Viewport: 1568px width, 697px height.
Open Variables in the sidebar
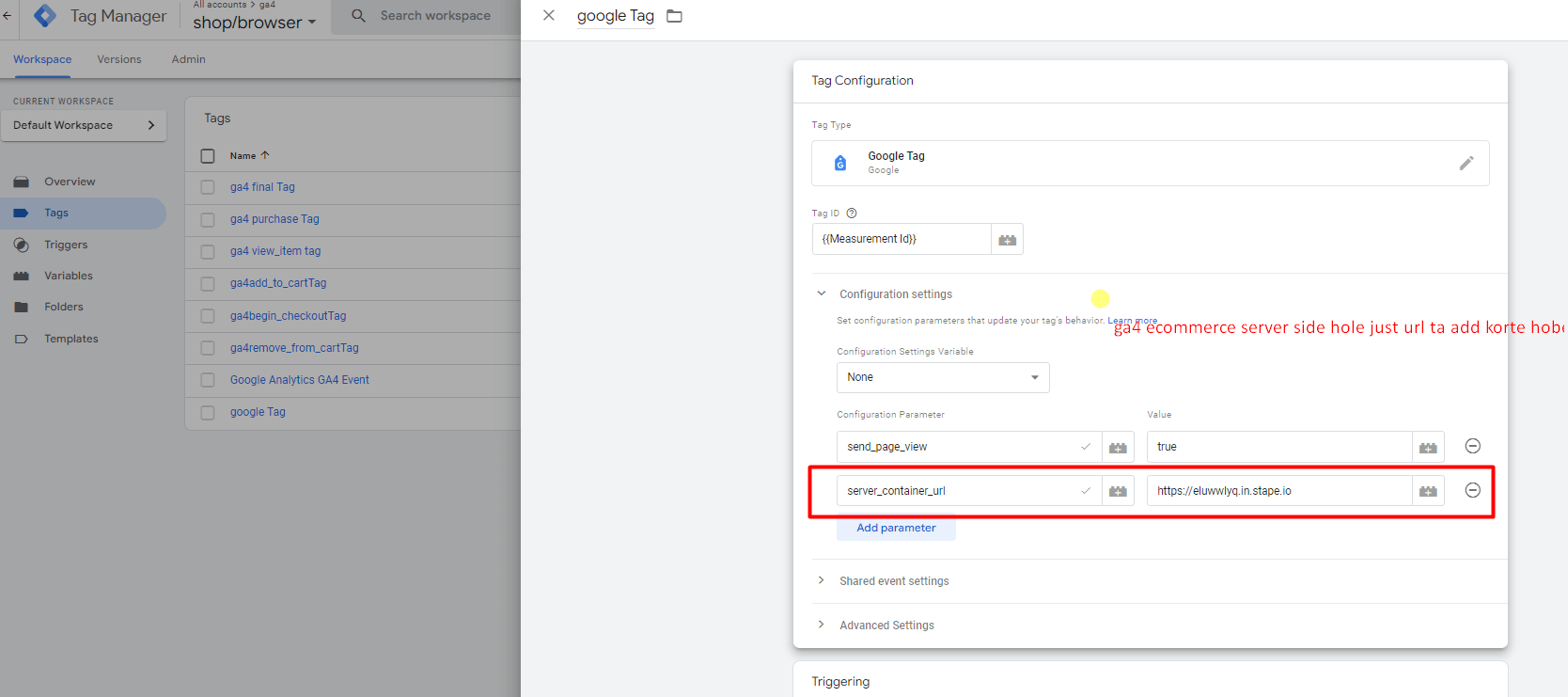(69, 276)
